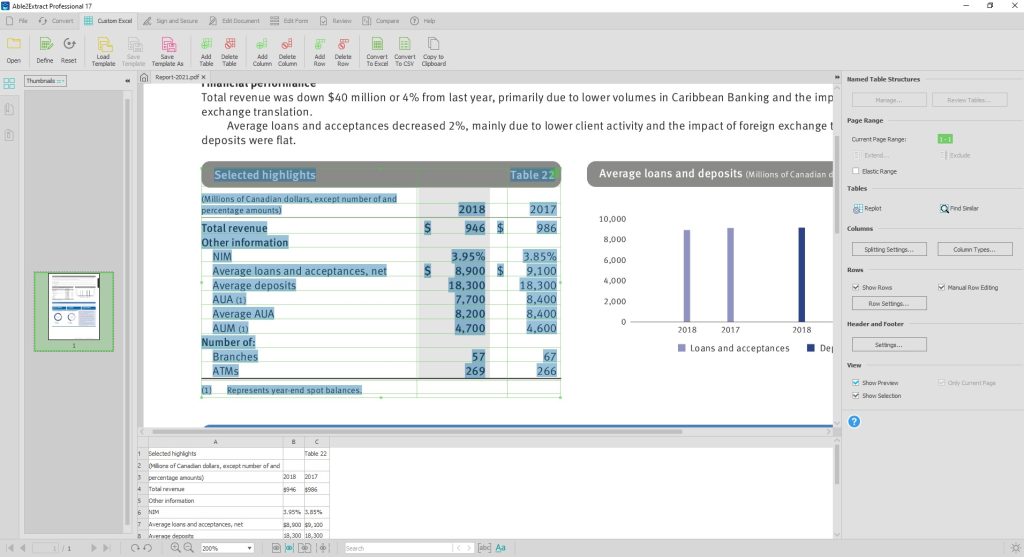Screen dimensions: 1024x557
Task: Click the Delete Column icon
Action: [287, 45]
